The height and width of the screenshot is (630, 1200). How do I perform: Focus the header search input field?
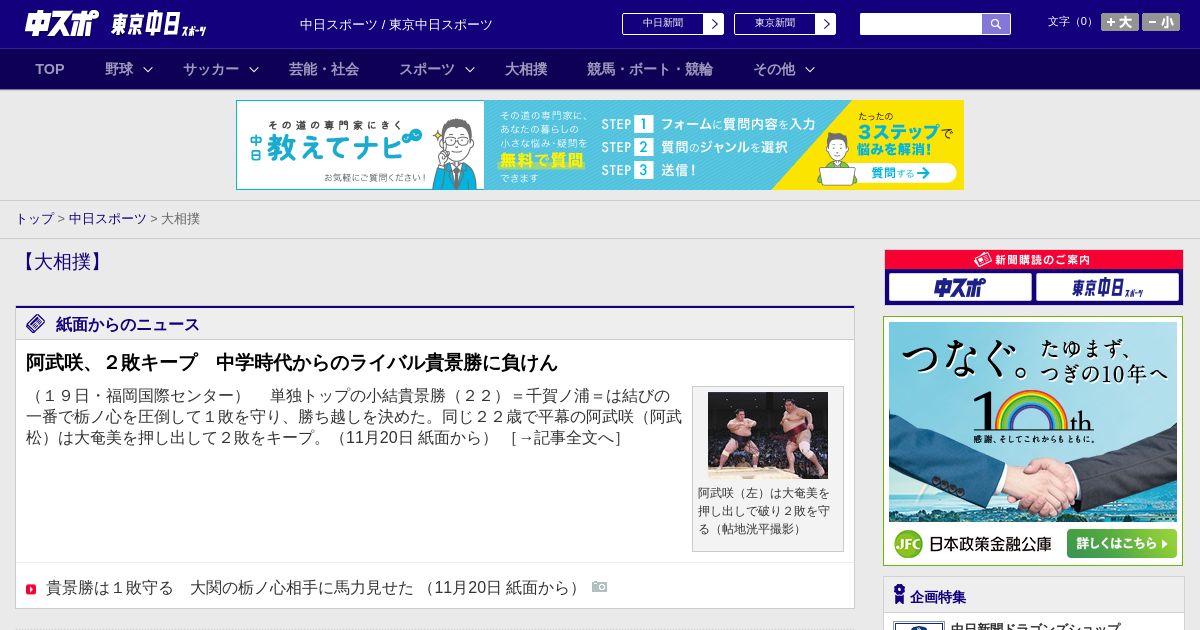click(921, 24)
